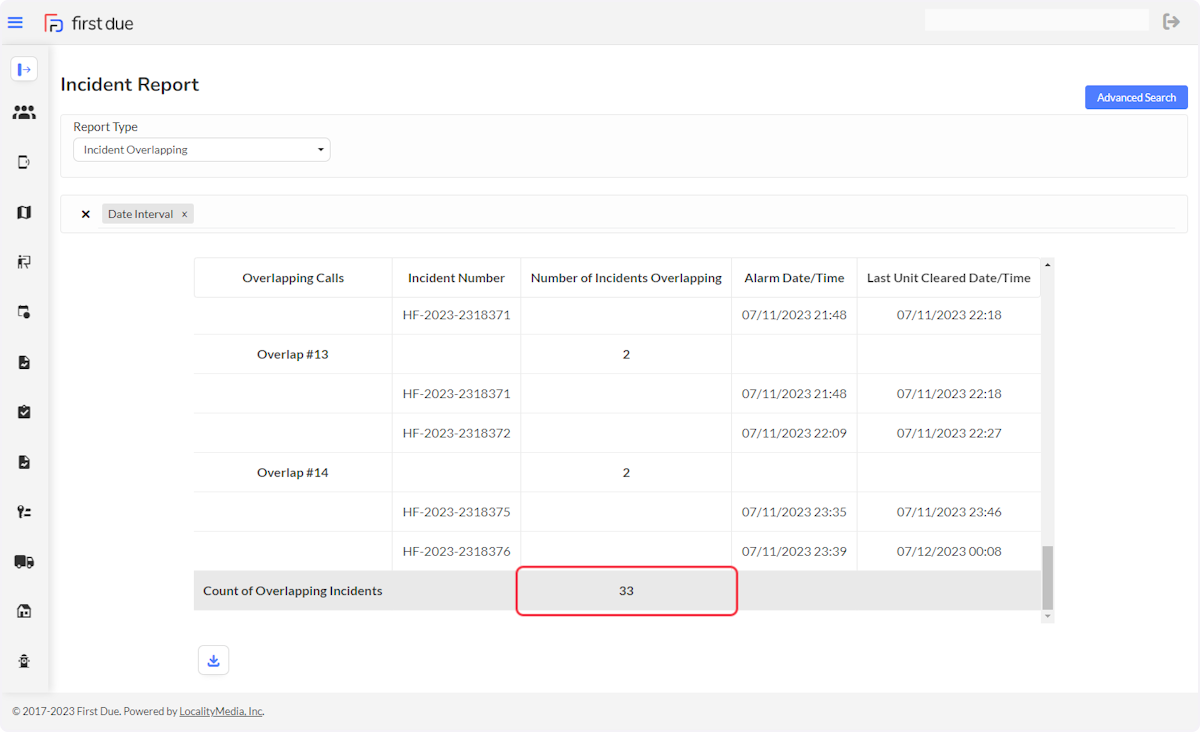1200x732 pixels.
Task: Click incident number HF-2023-2318375
Action: (x=456, y=512)
